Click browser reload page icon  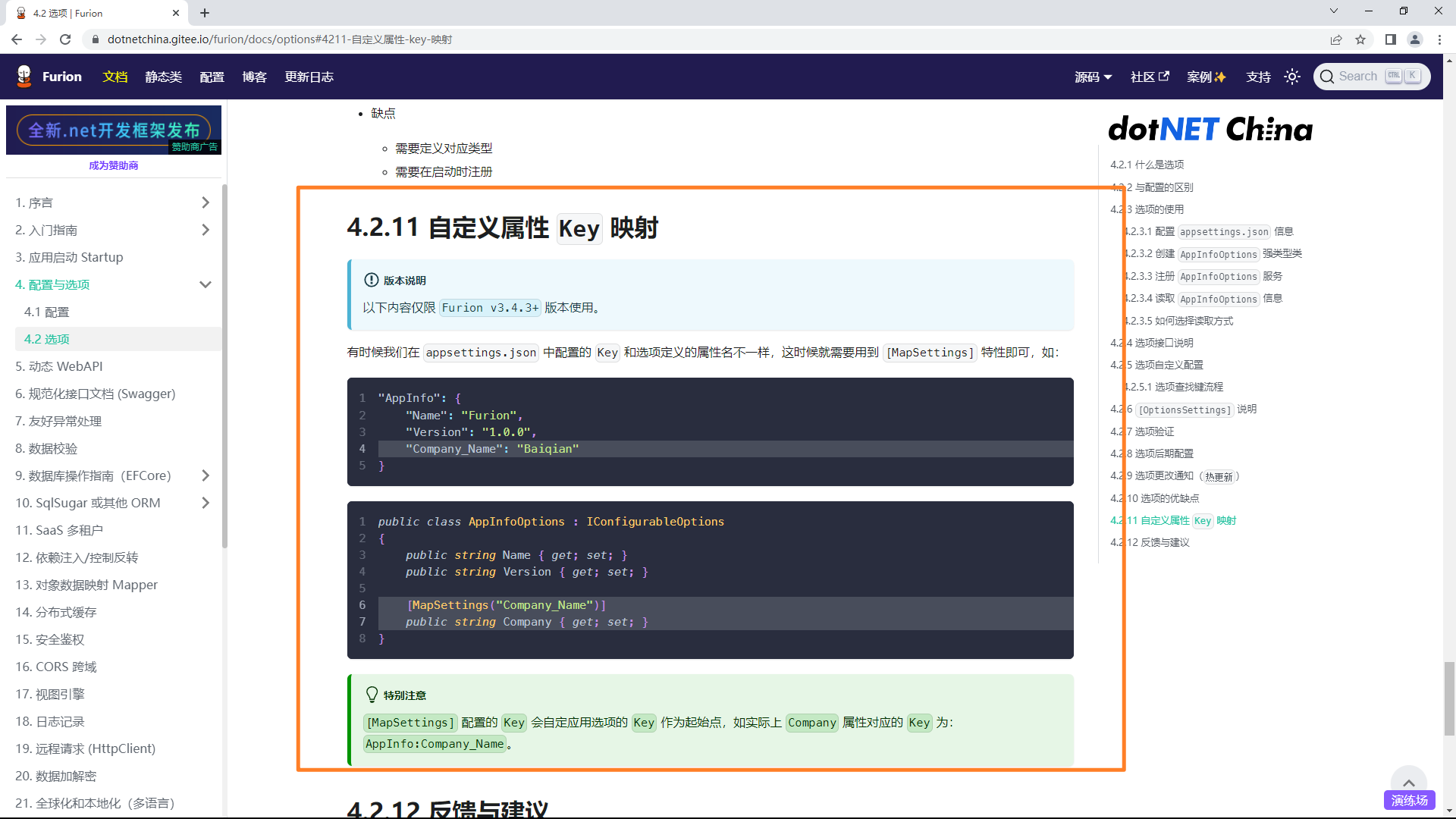[x=65, y=39]
